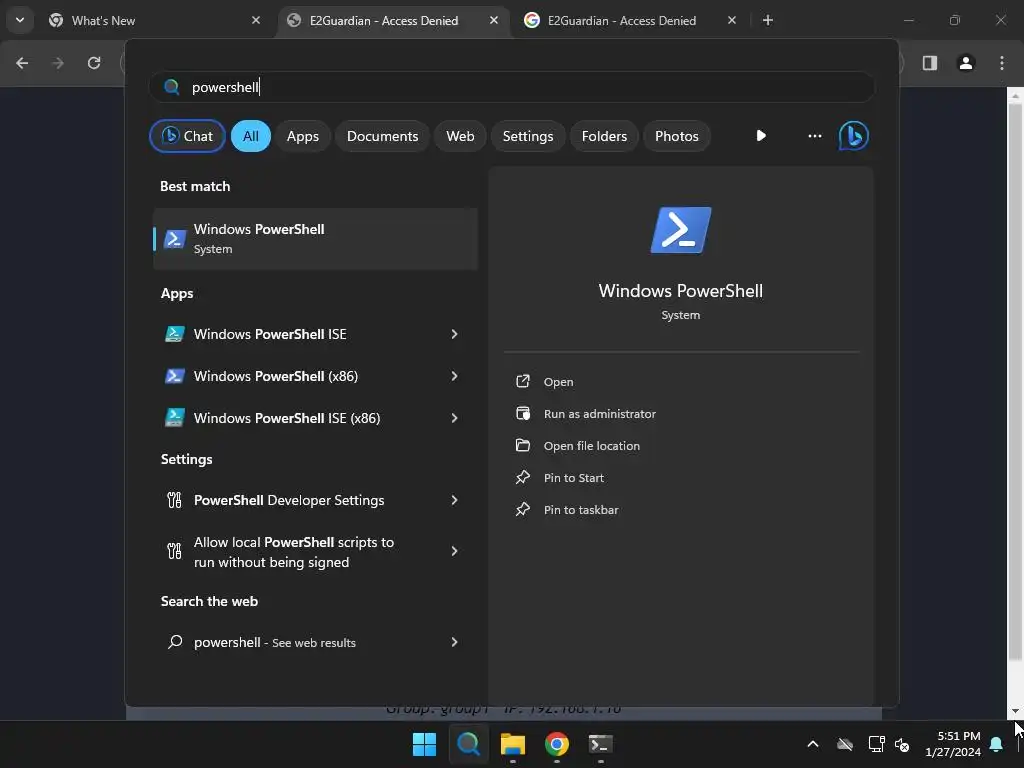
Task: Select the Chat filter
Action: (x=187, y=136)
